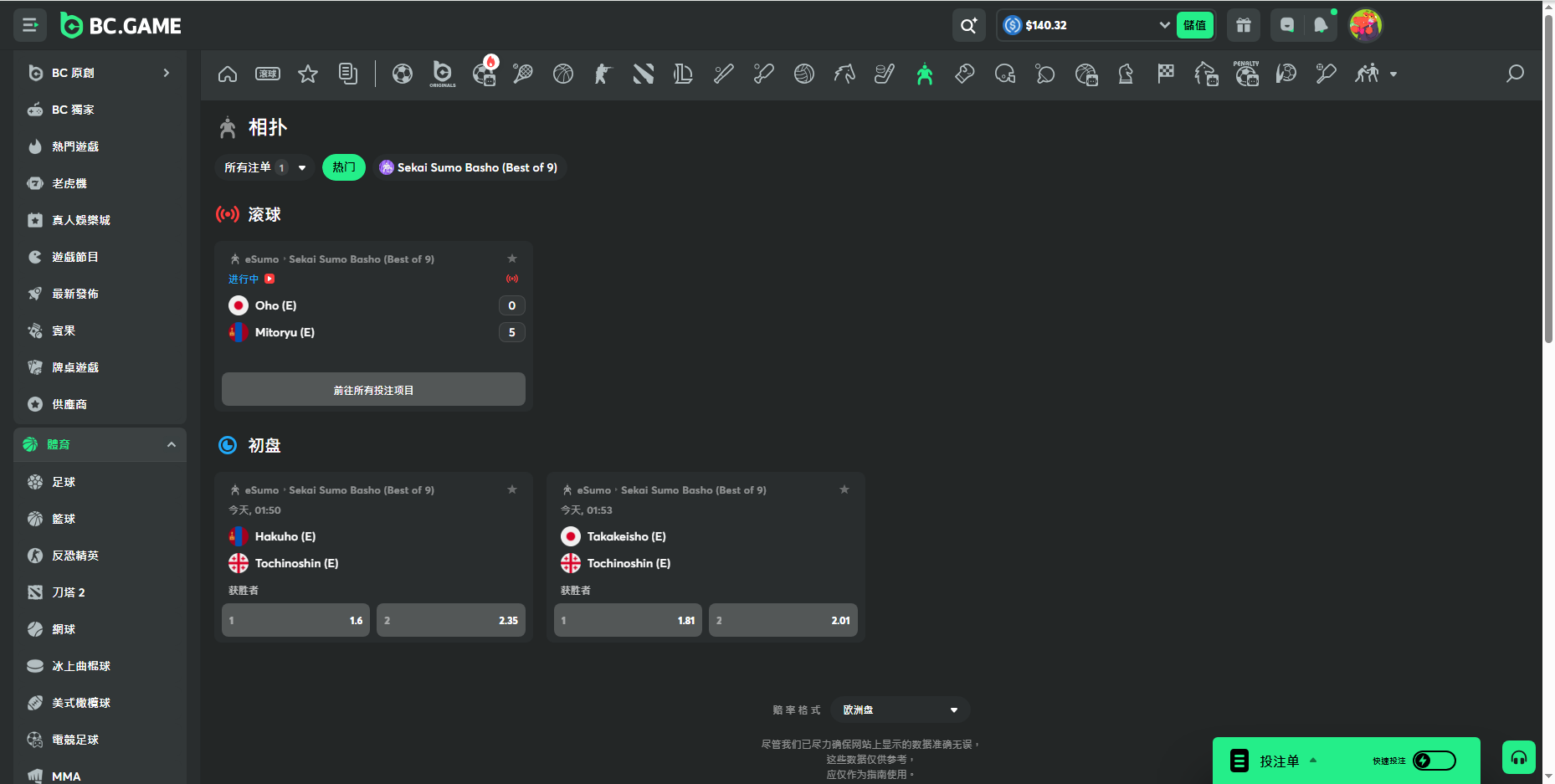This screenshot has height=784, width=1555.
Task: Open BC Originals sports icon
Action: click(443, 74)
